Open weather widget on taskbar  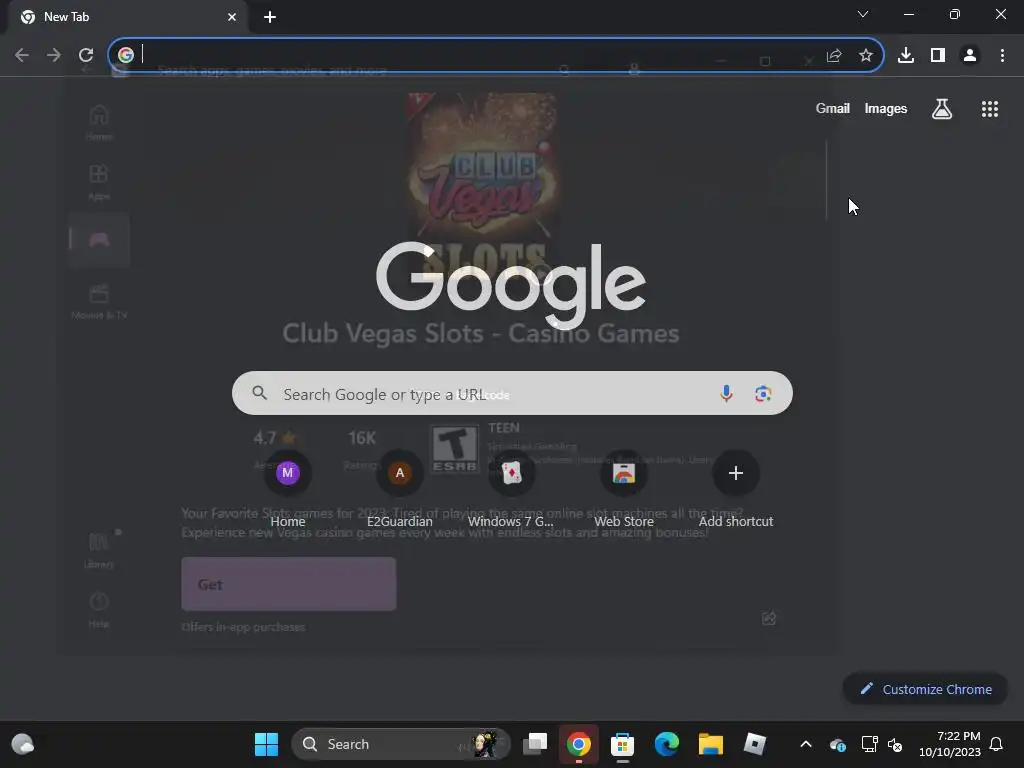23,744
